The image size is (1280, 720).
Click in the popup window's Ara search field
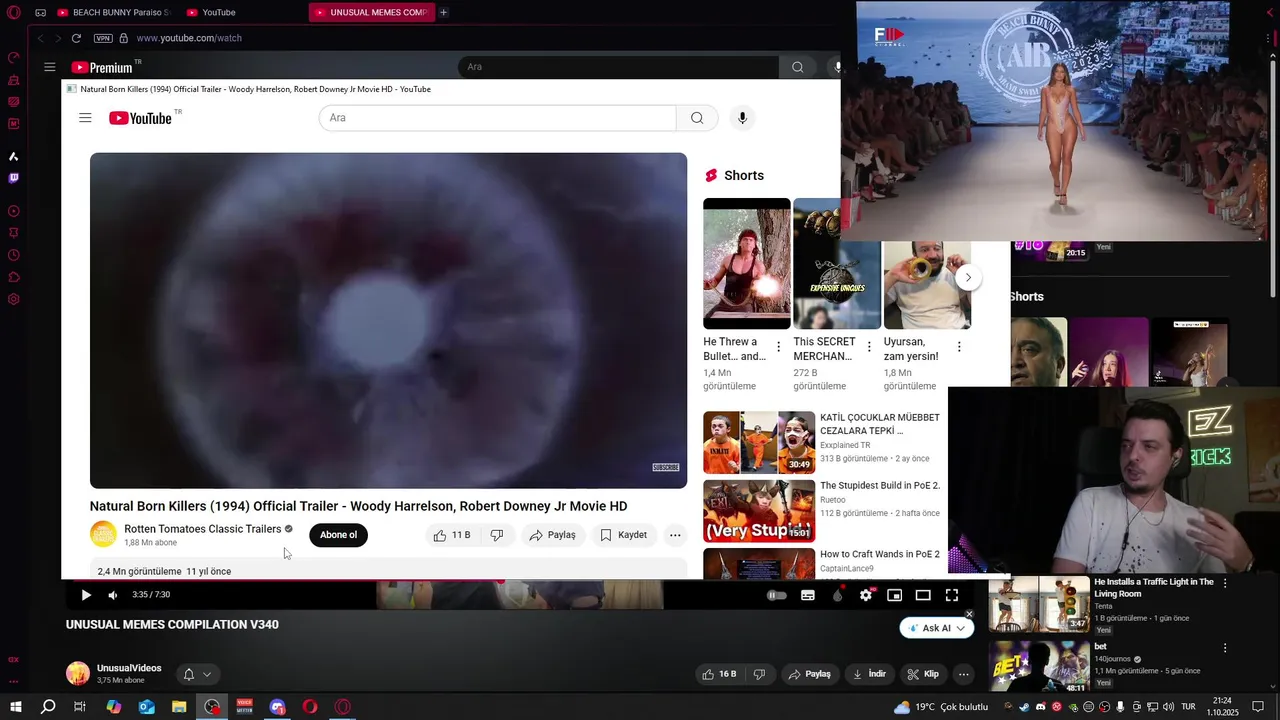pos(497,118)
